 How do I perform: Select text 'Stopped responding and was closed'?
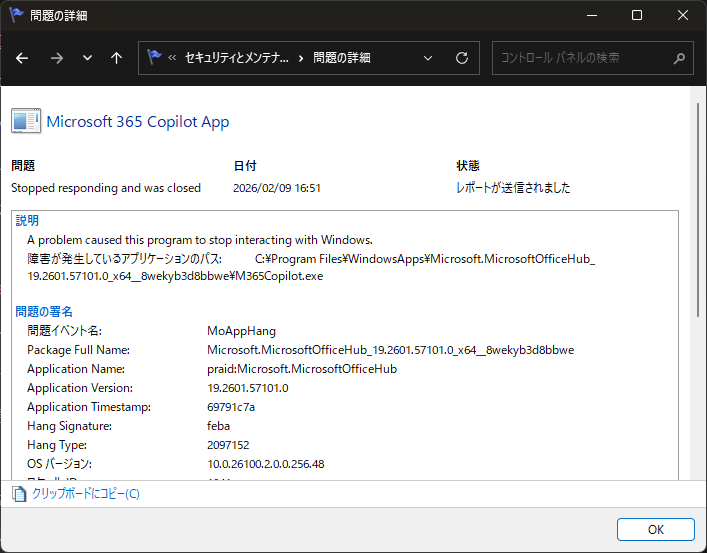106,188
